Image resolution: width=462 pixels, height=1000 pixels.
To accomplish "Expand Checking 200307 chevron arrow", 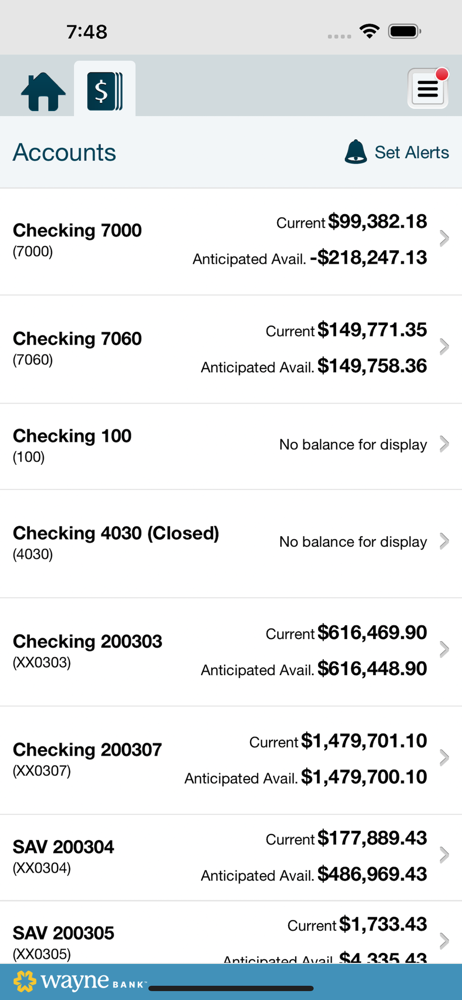I will point(445,757).
